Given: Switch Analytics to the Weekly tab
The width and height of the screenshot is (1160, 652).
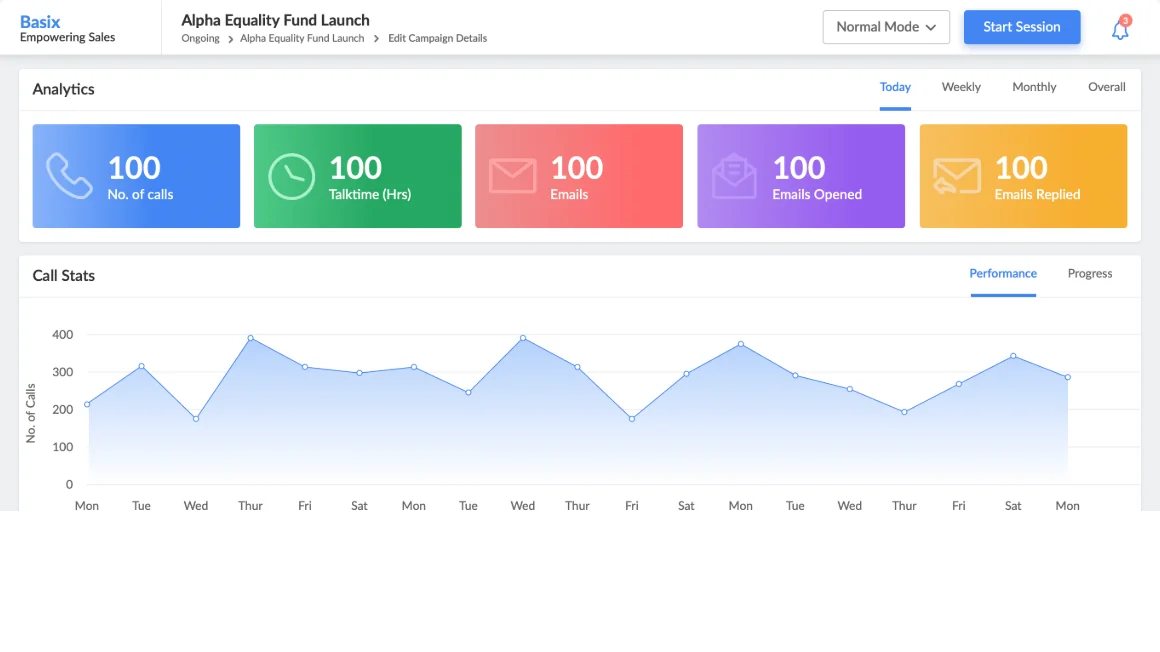Looking at the screenshot, I should coord(961,87).
